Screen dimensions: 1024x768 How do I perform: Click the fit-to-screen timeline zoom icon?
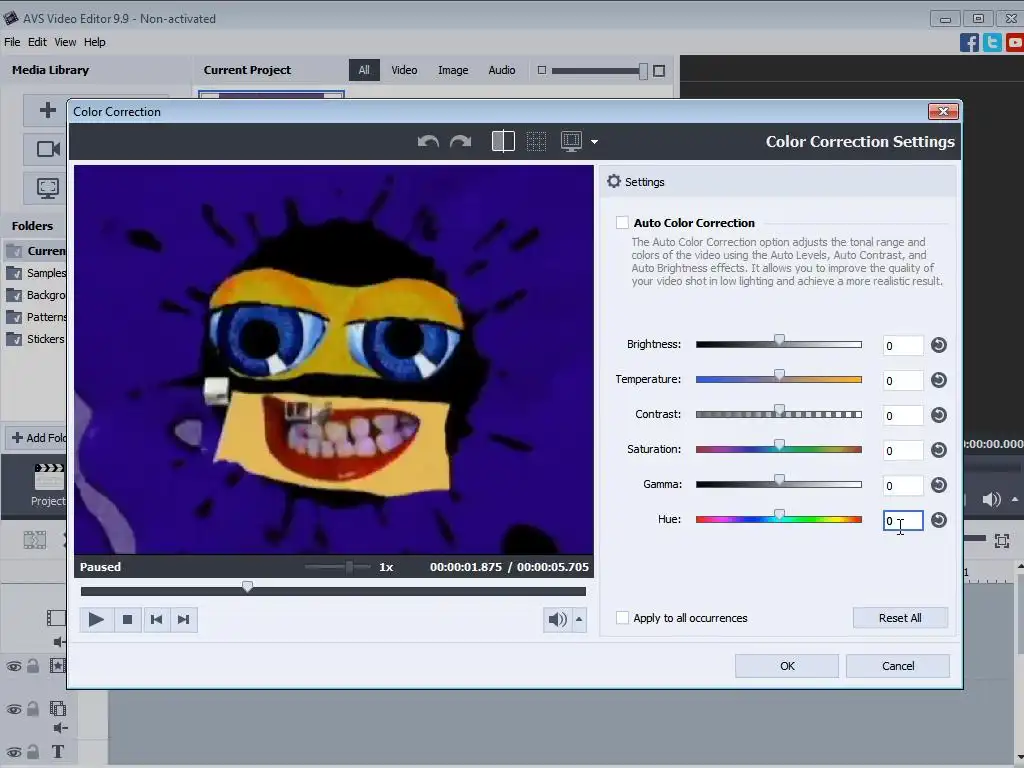1002,541
